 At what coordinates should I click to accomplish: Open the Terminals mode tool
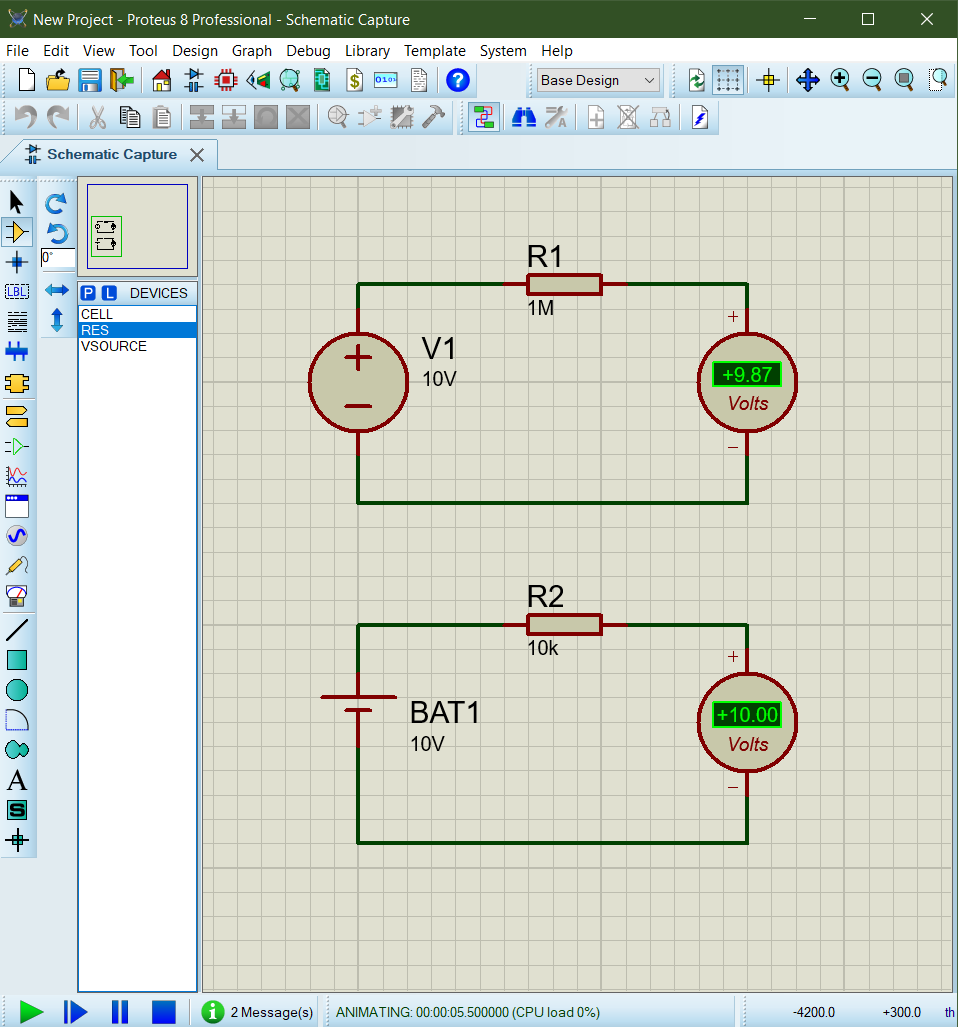click(17, 416)
